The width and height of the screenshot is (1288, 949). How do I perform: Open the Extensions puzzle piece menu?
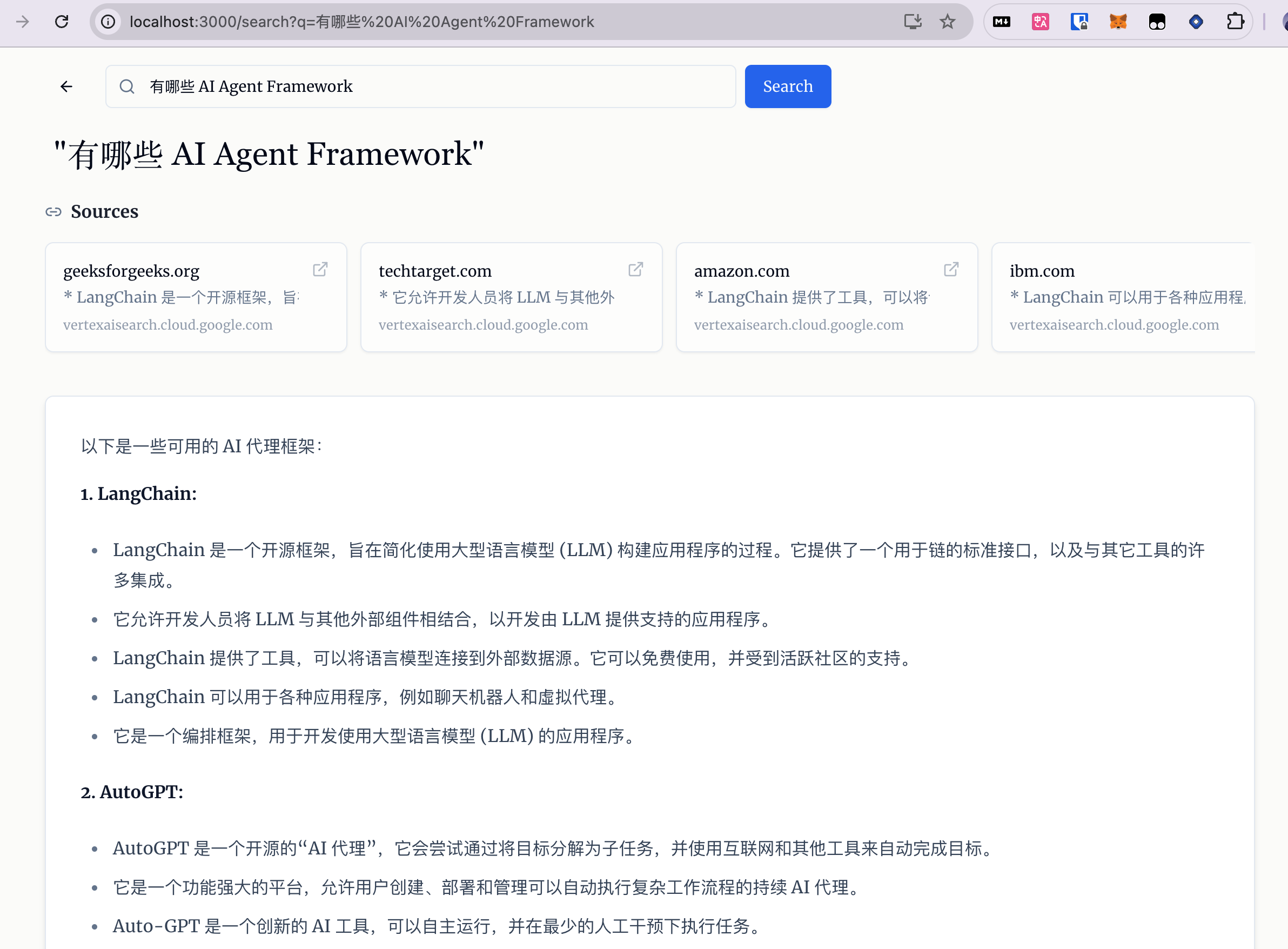point(1235,22)
